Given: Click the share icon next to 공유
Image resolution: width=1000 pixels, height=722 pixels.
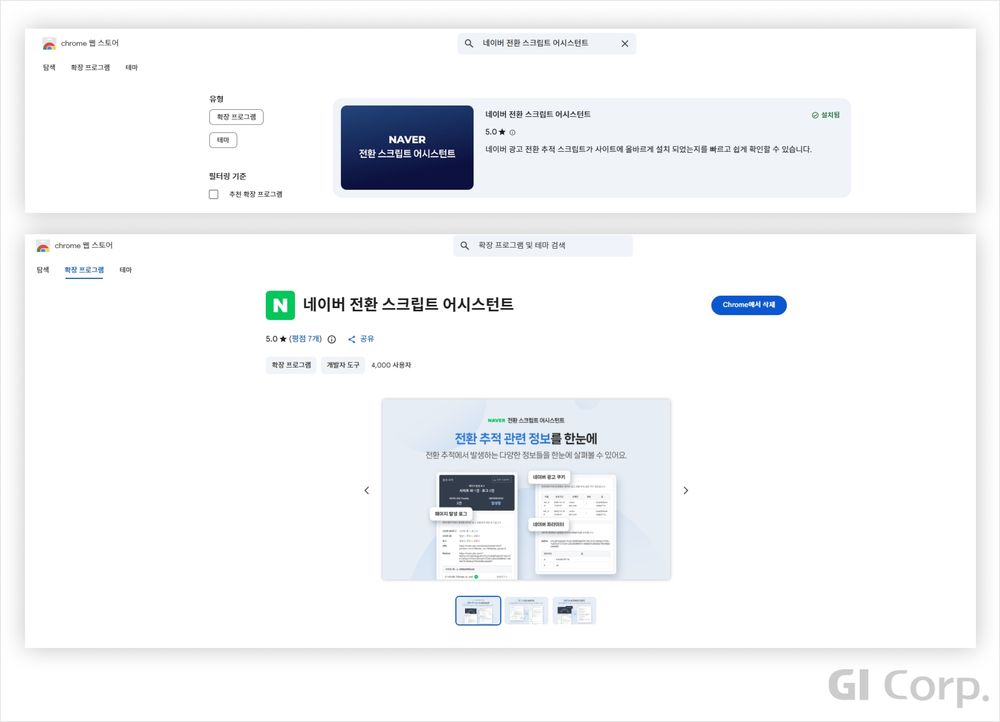Looking at the screenshot, I should pyautogui.click(x=351, y=339).
